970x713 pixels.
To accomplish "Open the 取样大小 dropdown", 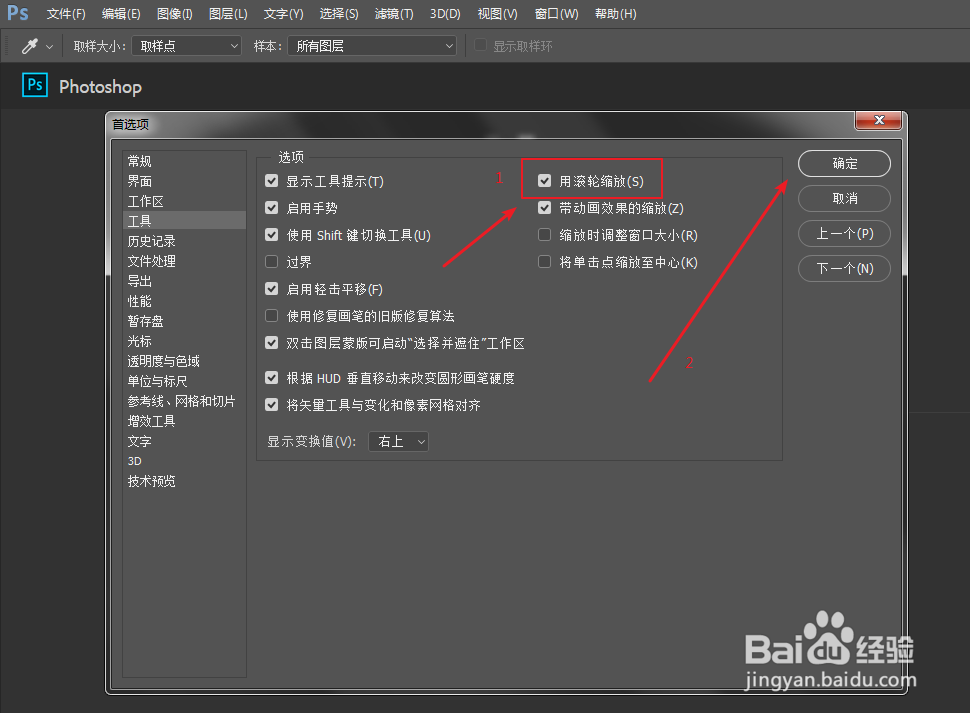I will [x=186, y=46].
